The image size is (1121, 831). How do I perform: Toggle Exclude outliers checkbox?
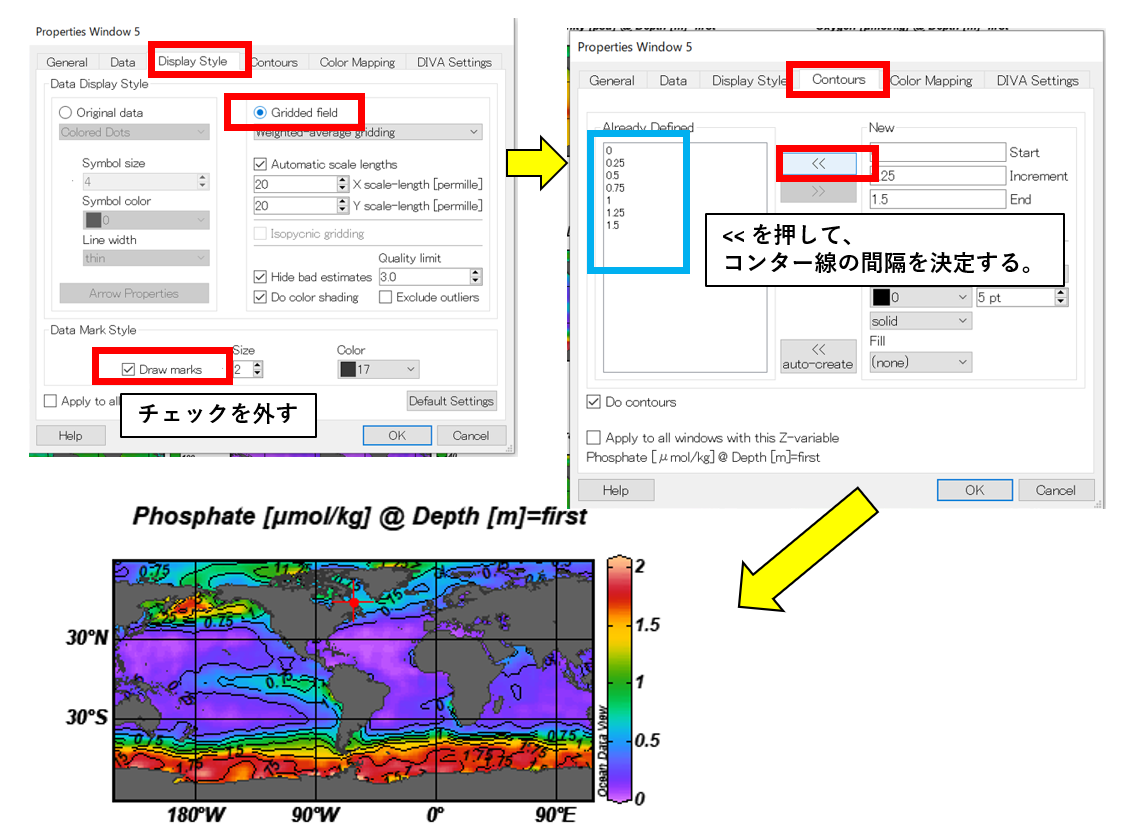click(x=385, y=297)
